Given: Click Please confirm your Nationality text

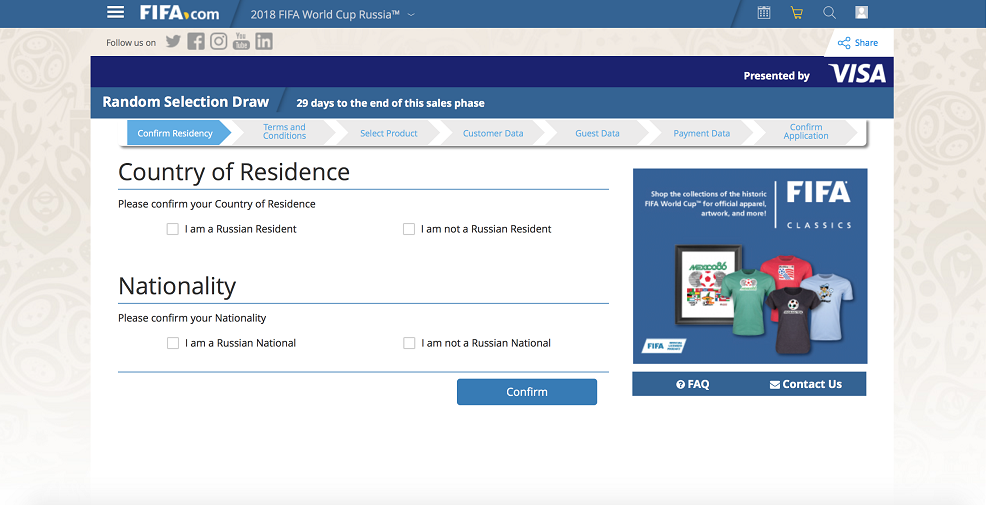Looking at the screenshot, I should [192, 318].
